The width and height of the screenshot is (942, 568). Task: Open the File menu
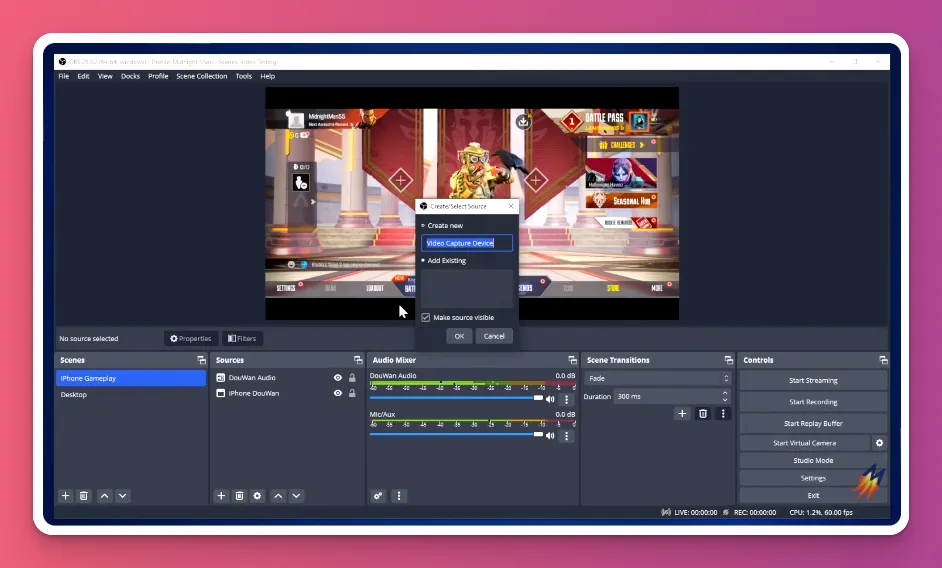coord(64,76)
